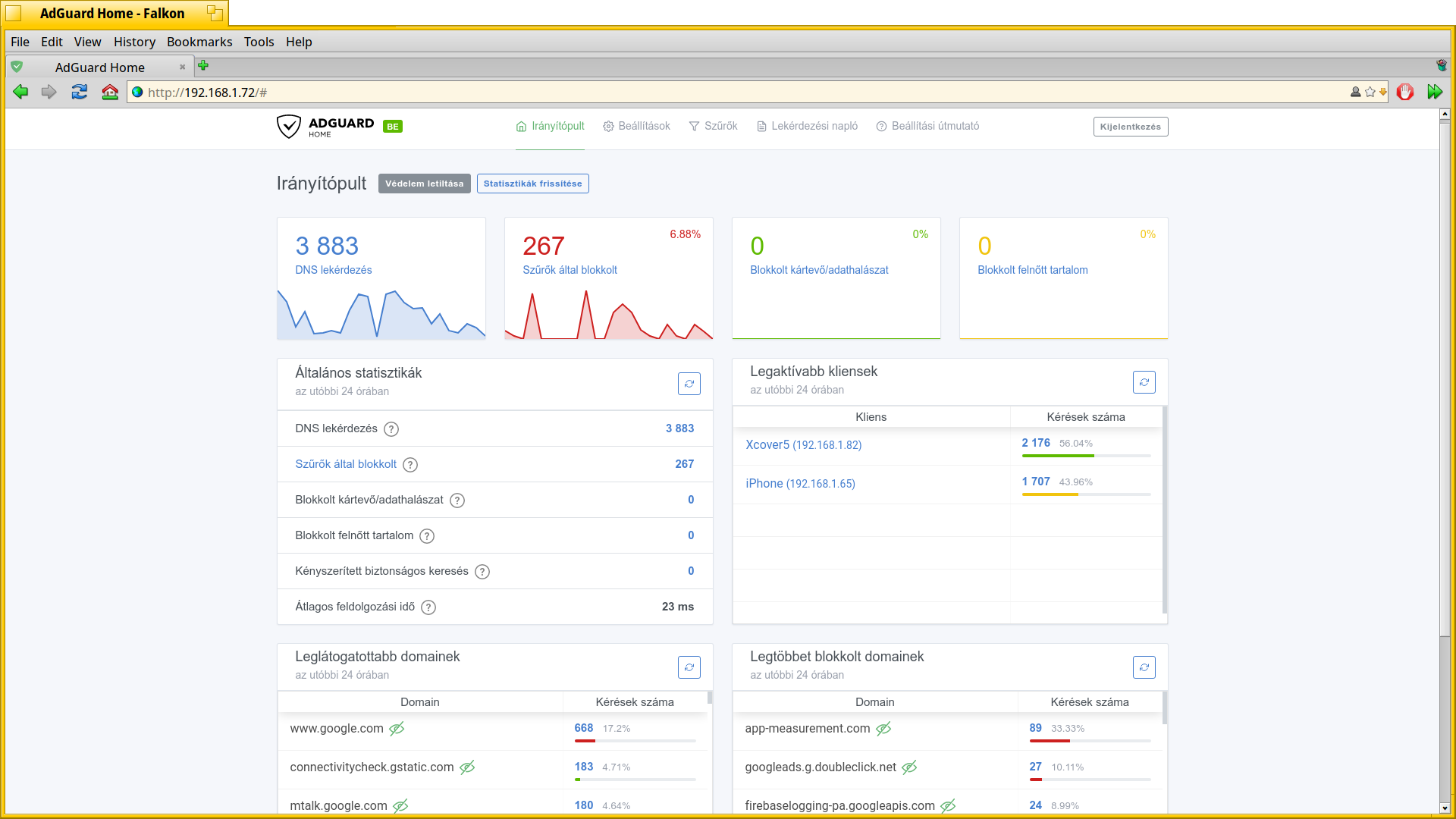
Task: Open the Szűrők által blokkolt 267 card
Action: click(609, 278)
